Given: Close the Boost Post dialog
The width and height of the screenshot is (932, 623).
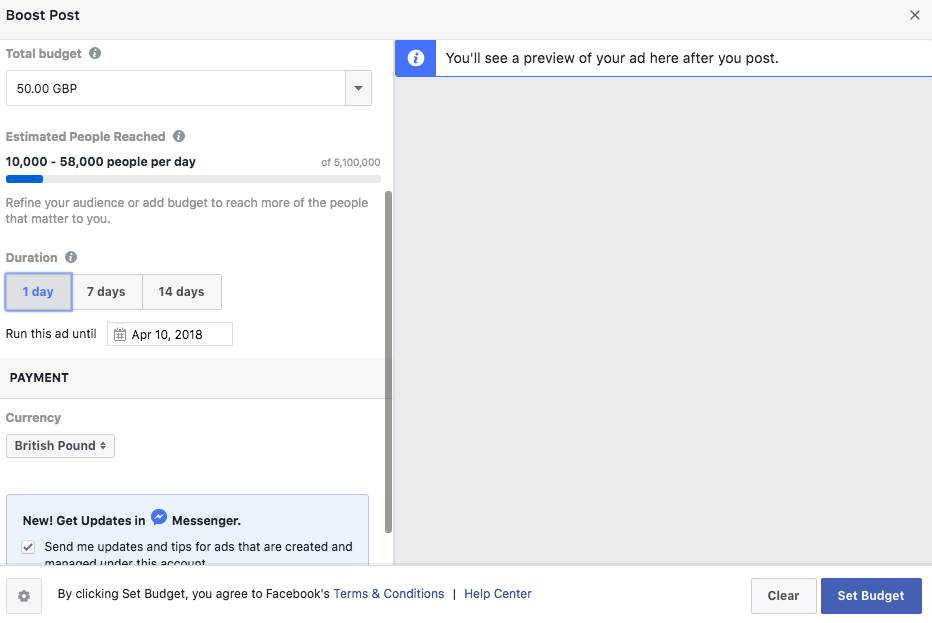Looking at the screenshot, I should point(914,15).
